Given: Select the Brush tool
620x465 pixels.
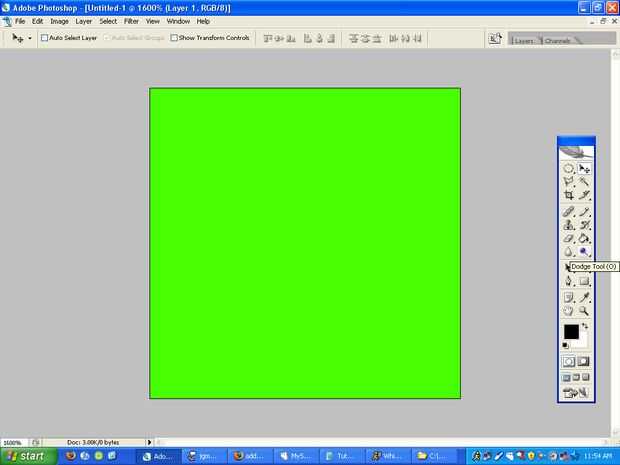Looking at the screenshot, I should pyautogui.click(x=584, y=212).
